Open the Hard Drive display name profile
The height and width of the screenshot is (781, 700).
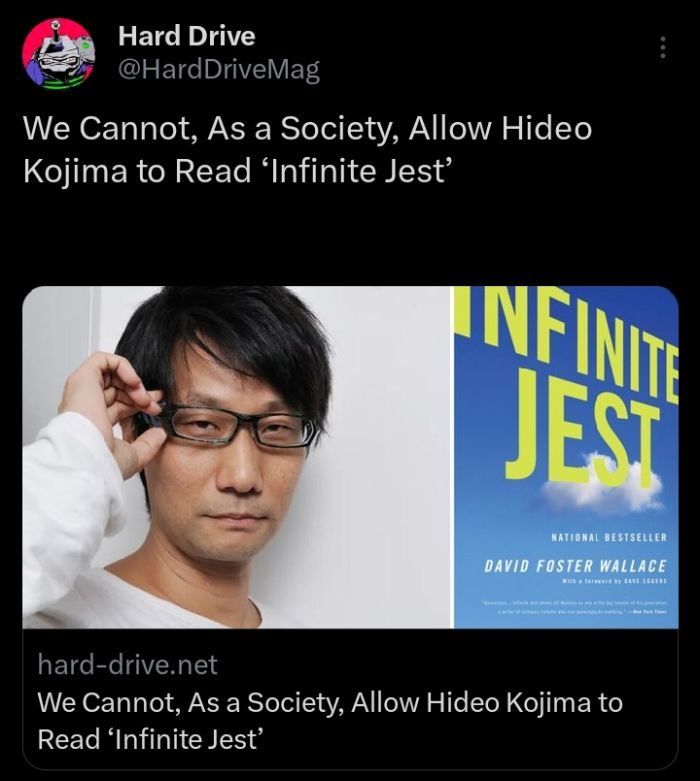(x=186, y=36)
